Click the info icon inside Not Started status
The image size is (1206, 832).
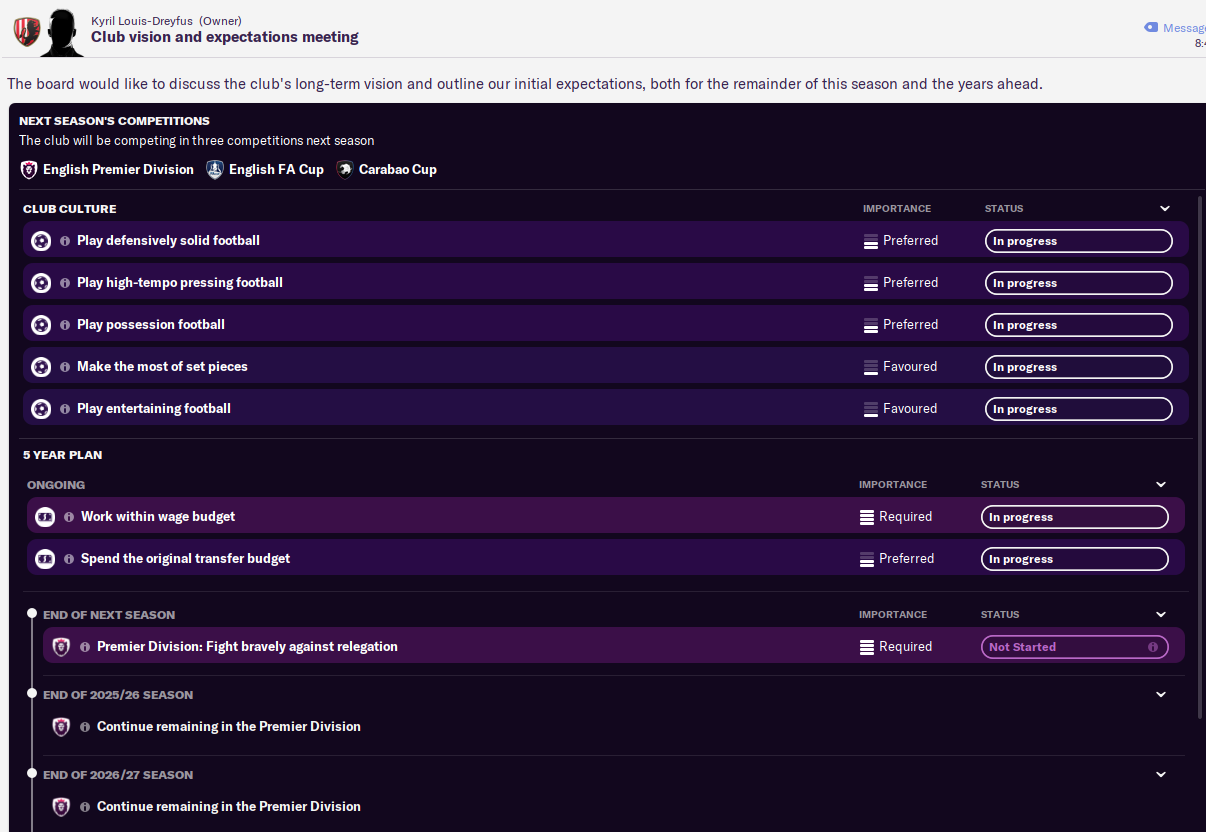pos(1153,647)
